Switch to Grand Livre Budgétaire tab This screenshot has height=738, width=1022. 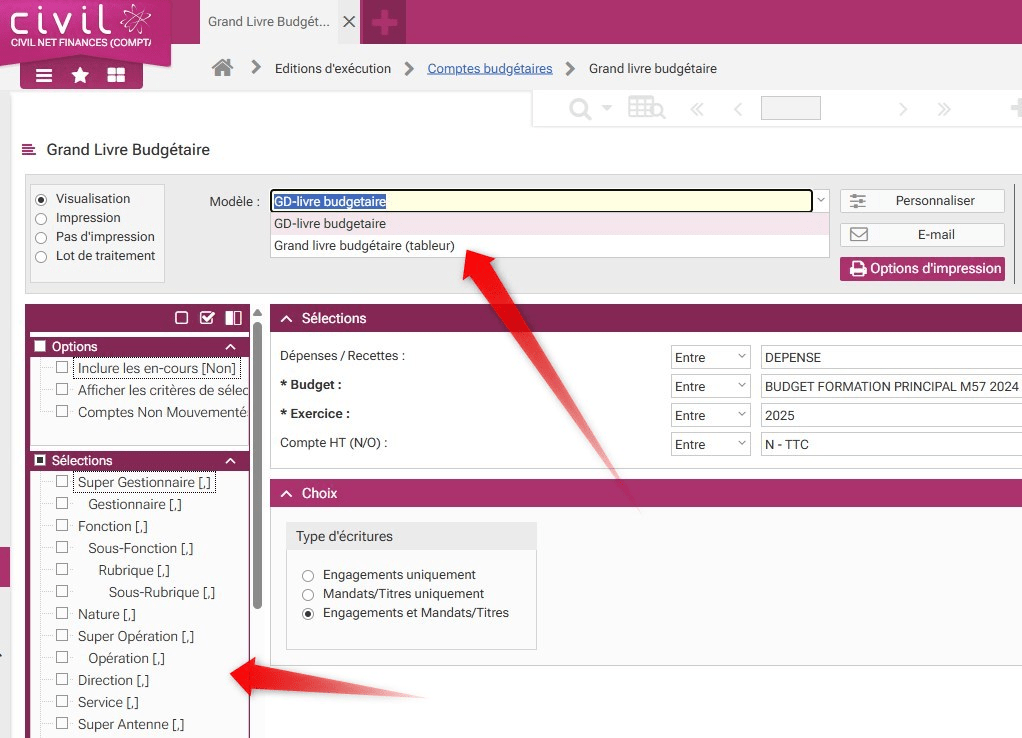(x=267, y=21)
